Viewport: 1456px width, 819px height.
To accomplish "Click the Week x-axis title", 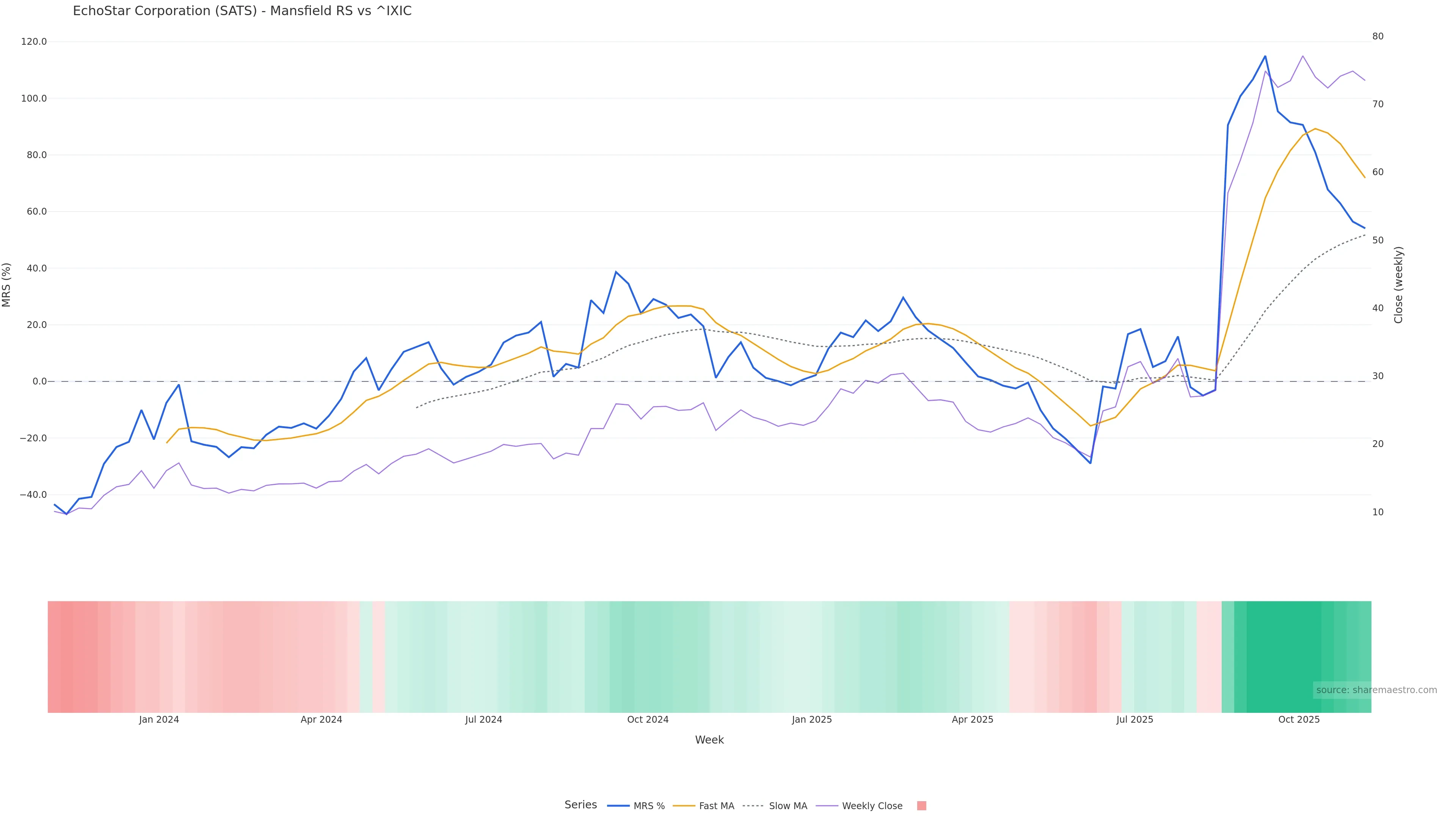I will pyautogui.click(x=709, y=740).
